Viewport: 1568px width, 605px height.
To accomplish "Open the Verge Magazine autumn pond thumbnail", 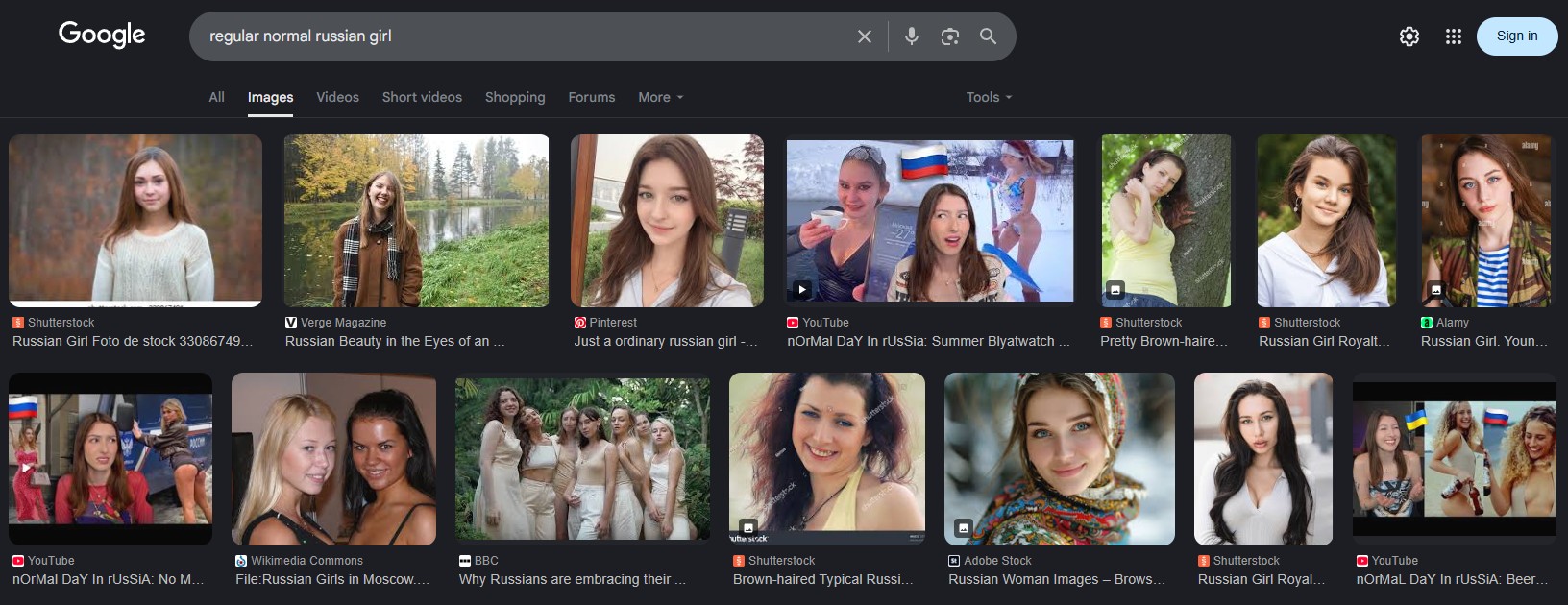I will click(416, 221).
